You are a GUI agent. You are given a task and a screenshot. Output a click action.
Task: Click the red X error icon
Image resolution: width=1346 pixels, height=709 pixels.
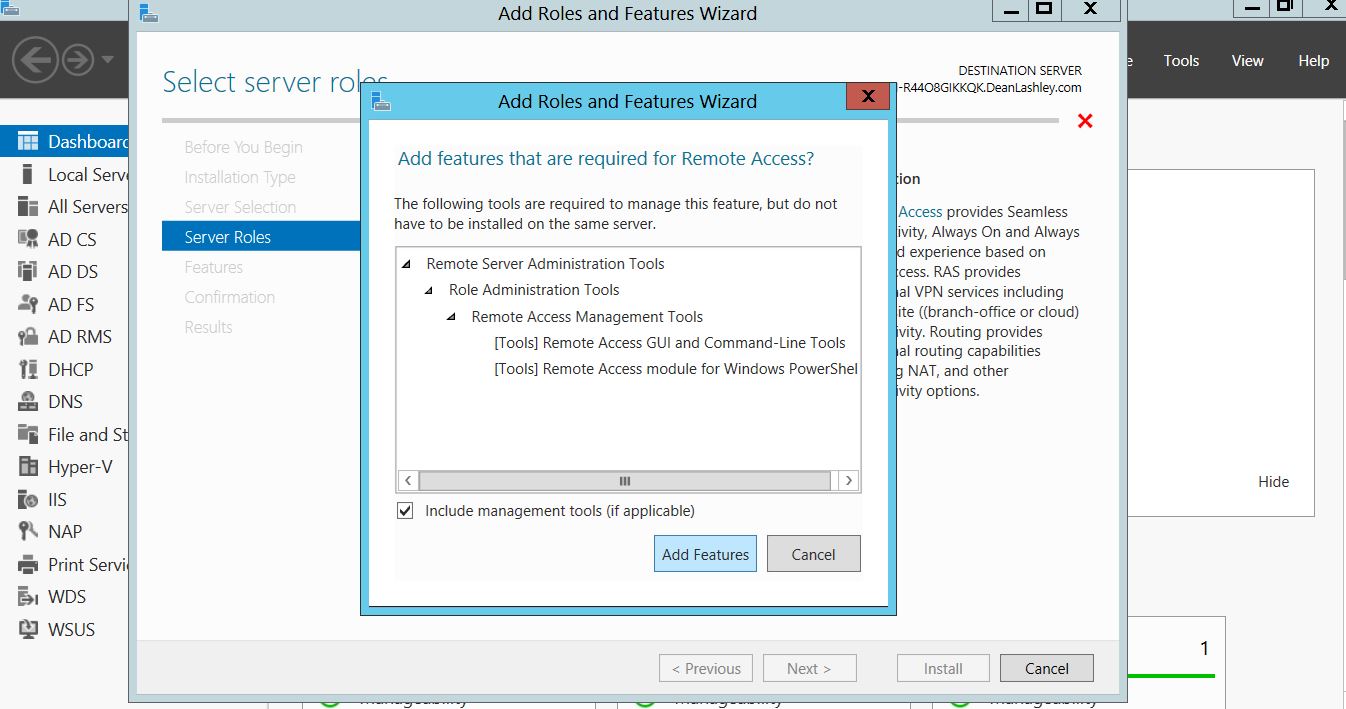click(1085, 121)
